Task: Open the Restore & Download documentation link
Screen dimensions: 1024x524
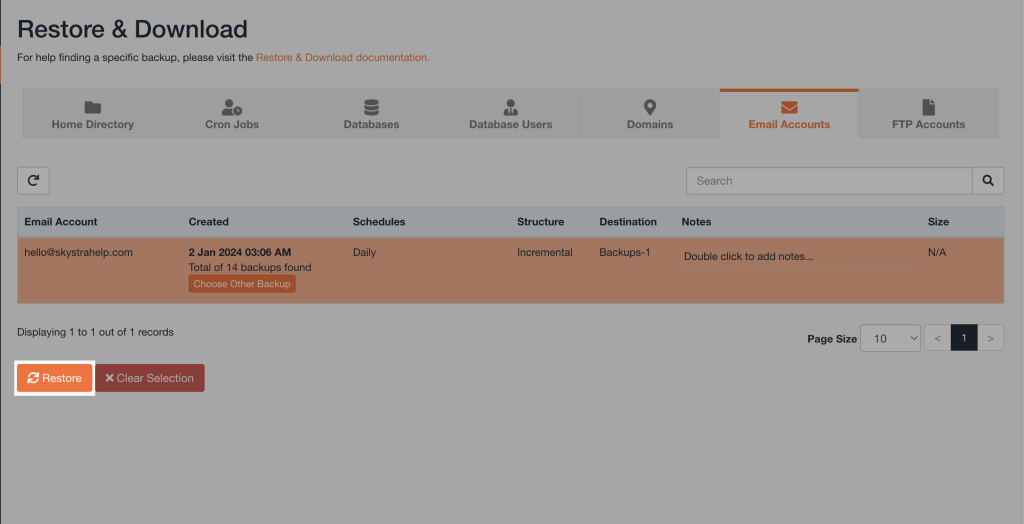Action: click(342, 58)
